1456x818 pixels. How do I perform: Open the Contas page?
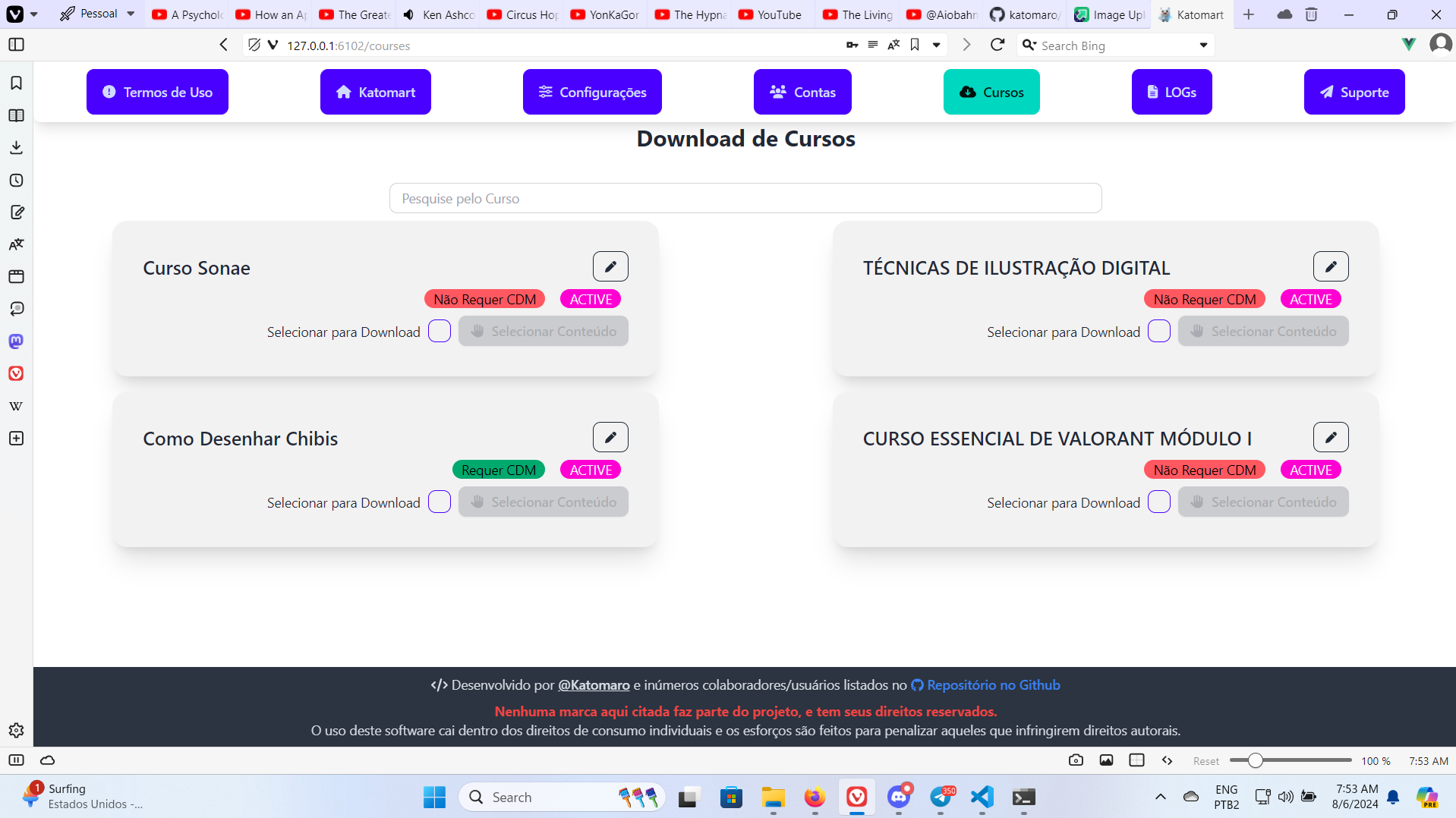tap(802, 92)
